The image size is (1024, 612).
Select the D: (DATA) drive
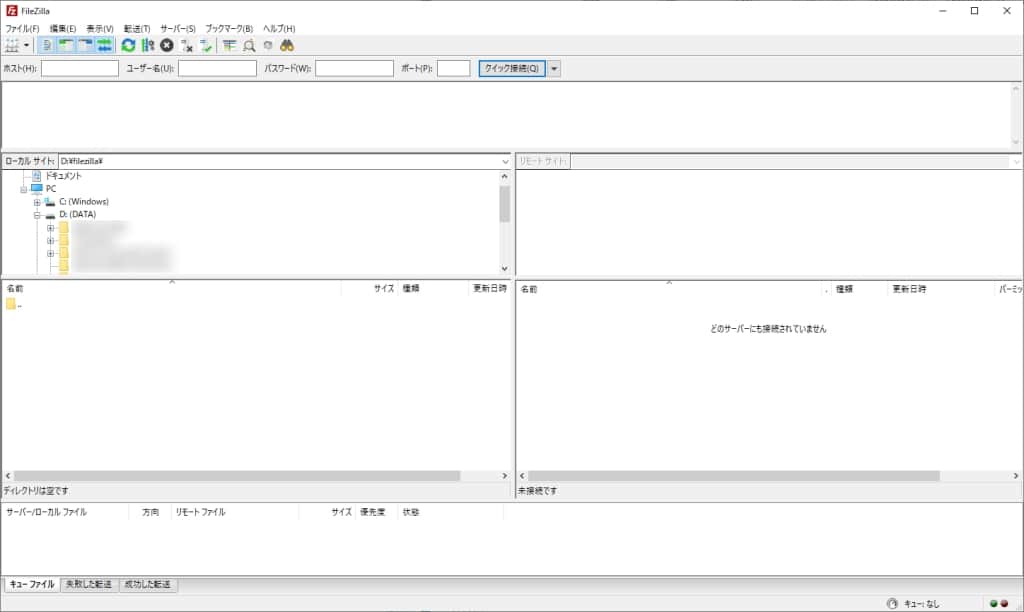point(78,214)
